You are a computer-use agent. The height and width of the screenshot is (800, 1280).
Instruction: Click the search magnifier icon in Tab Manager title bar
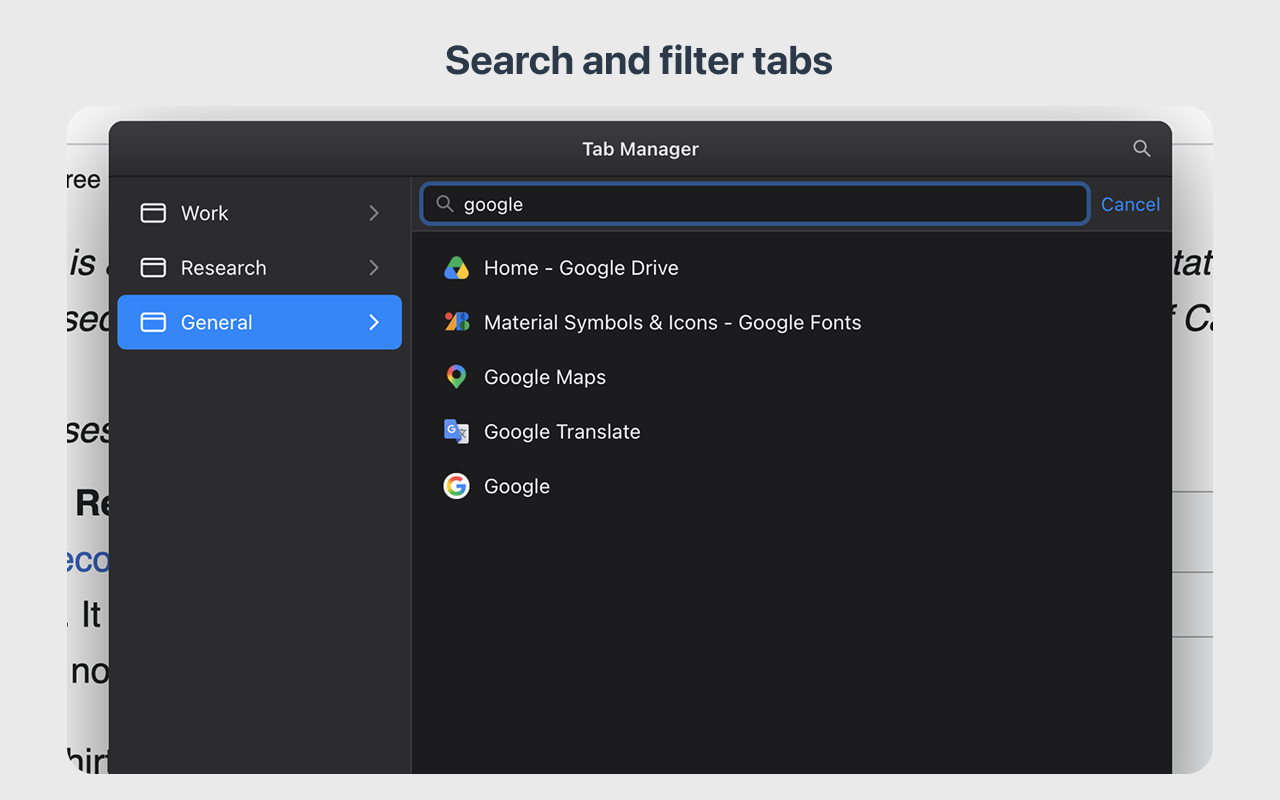coord(1141,149)
